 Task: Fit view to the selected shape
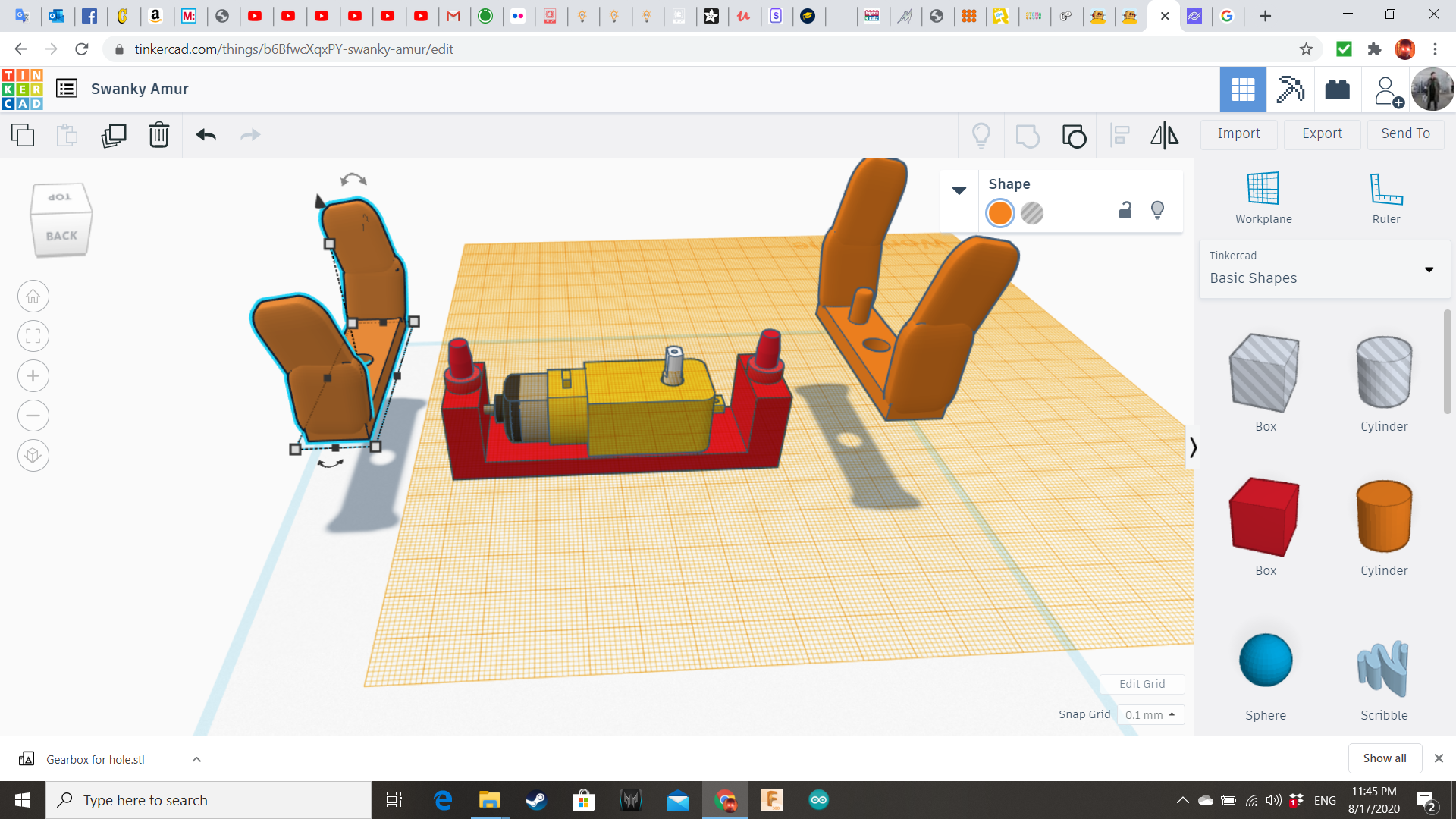pyautogui.click(x=33, y=336)
